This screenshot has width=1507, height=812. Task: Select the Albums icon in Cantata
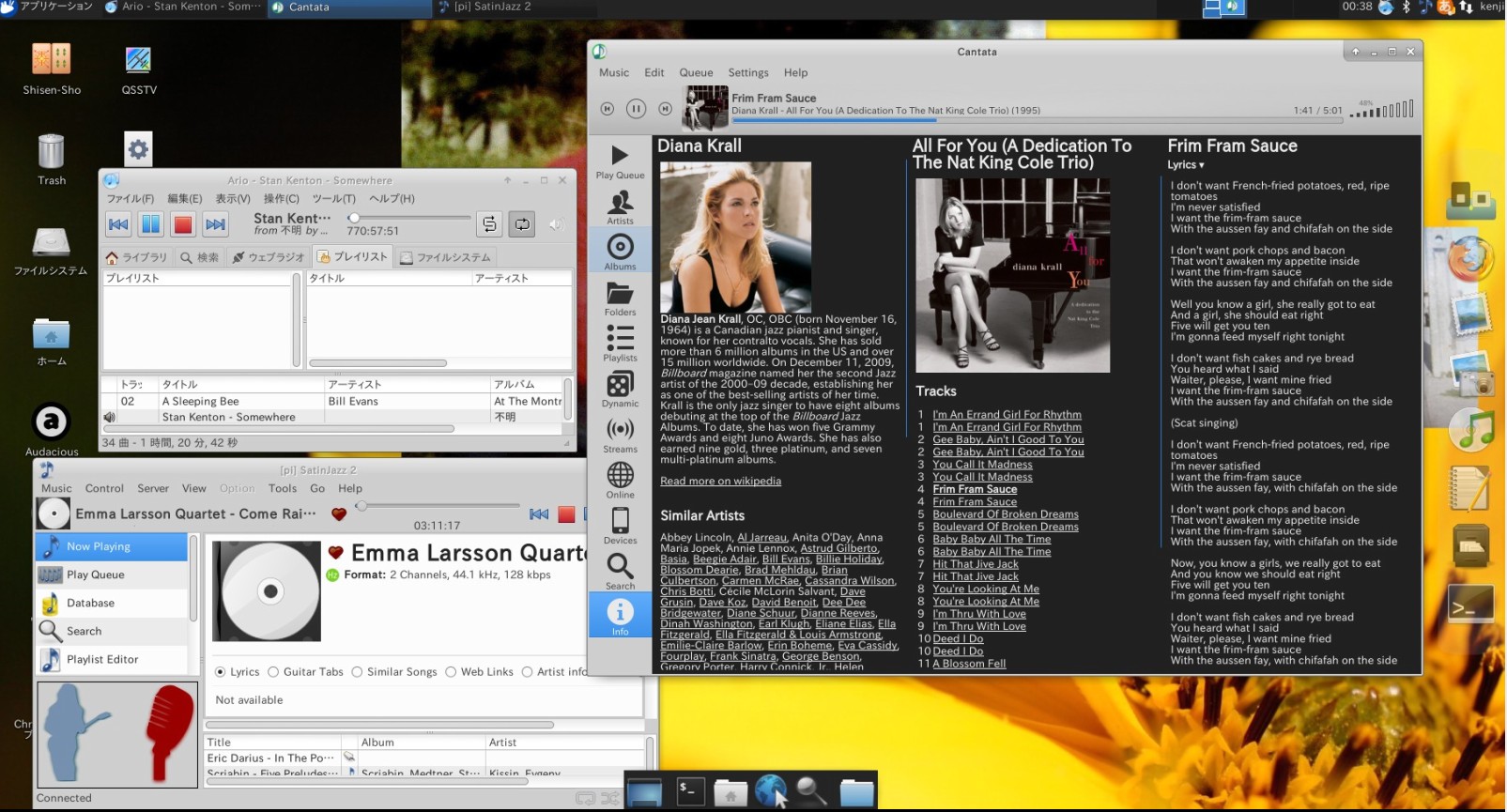(620, 252)
